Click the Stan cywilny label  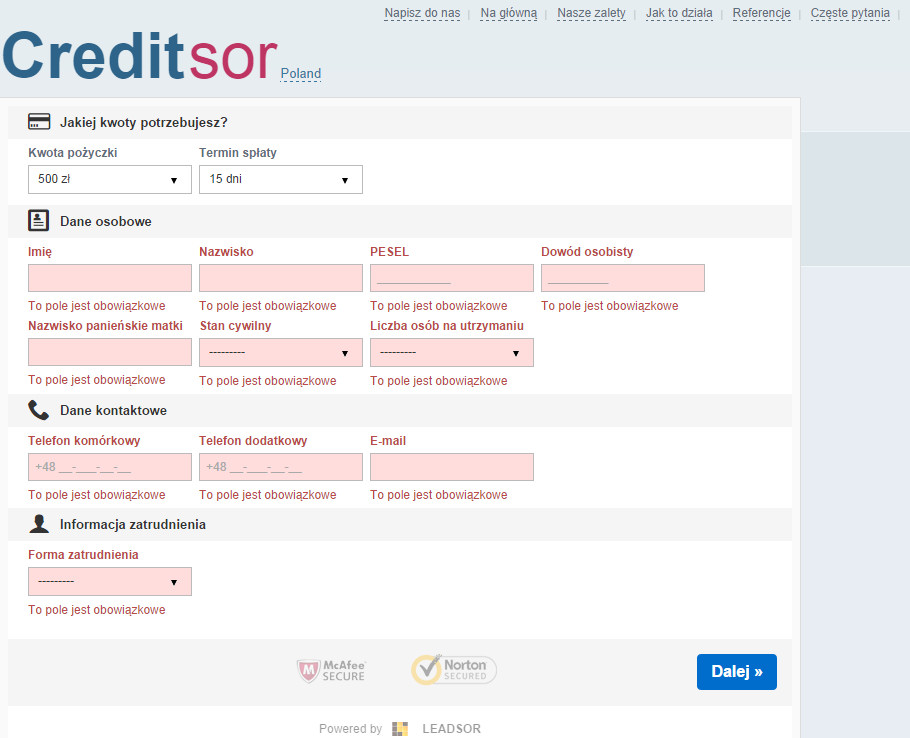point(236,325)
